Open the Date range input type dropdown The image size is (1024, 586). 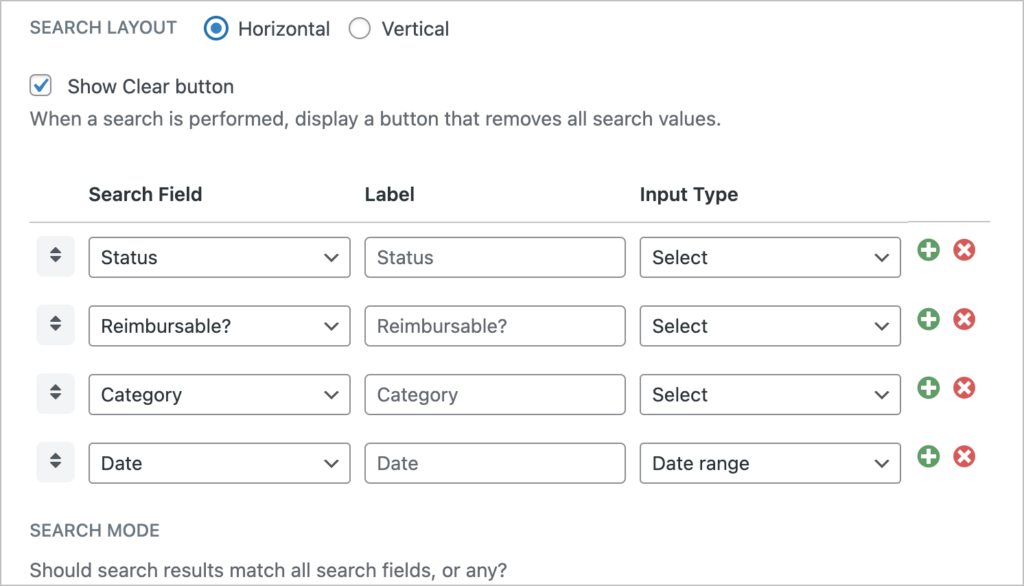(x=769, y=463)
